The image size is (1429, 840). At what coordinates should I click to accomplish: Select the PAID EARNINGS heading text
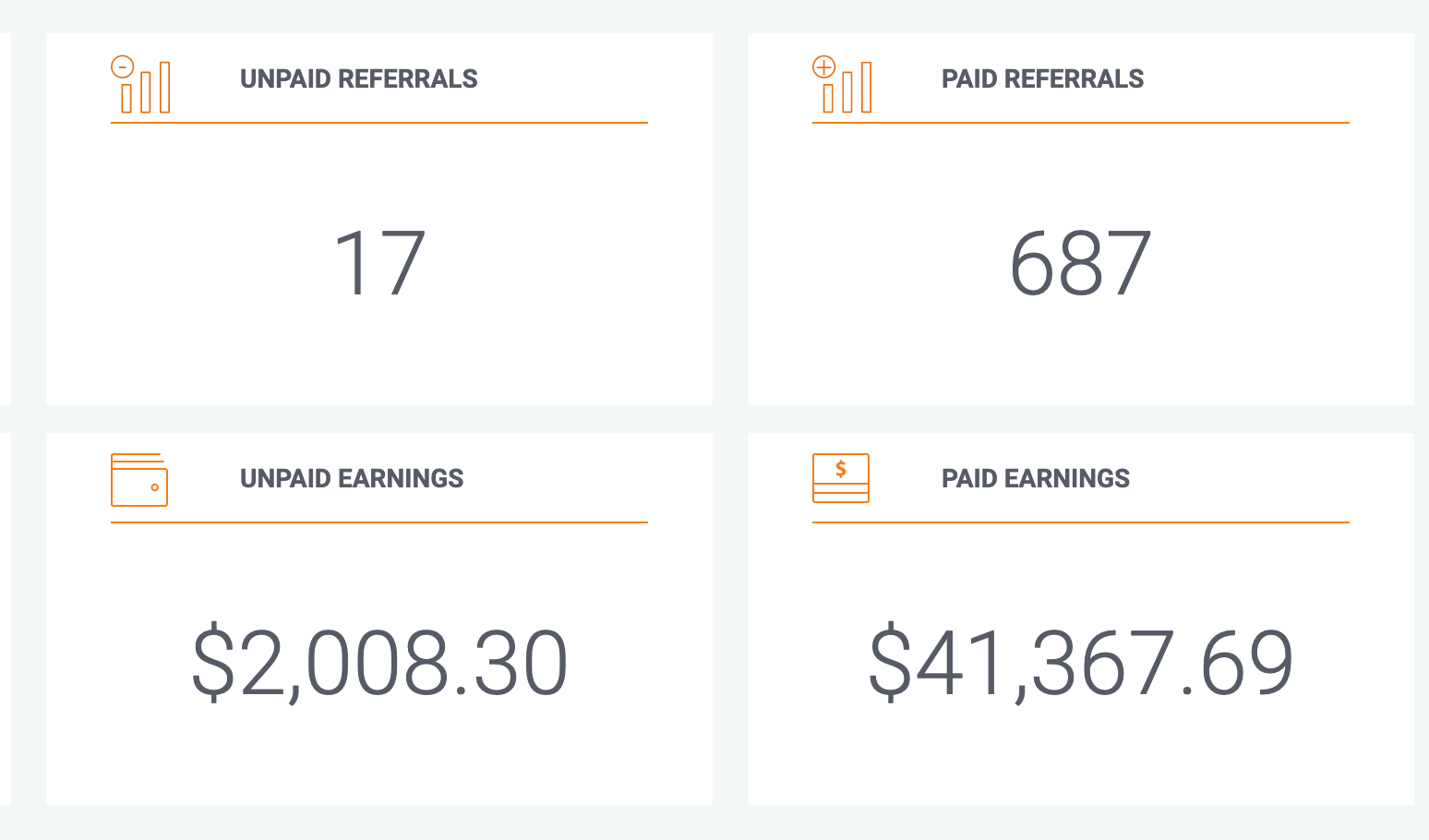click(x=1036, y=479)
